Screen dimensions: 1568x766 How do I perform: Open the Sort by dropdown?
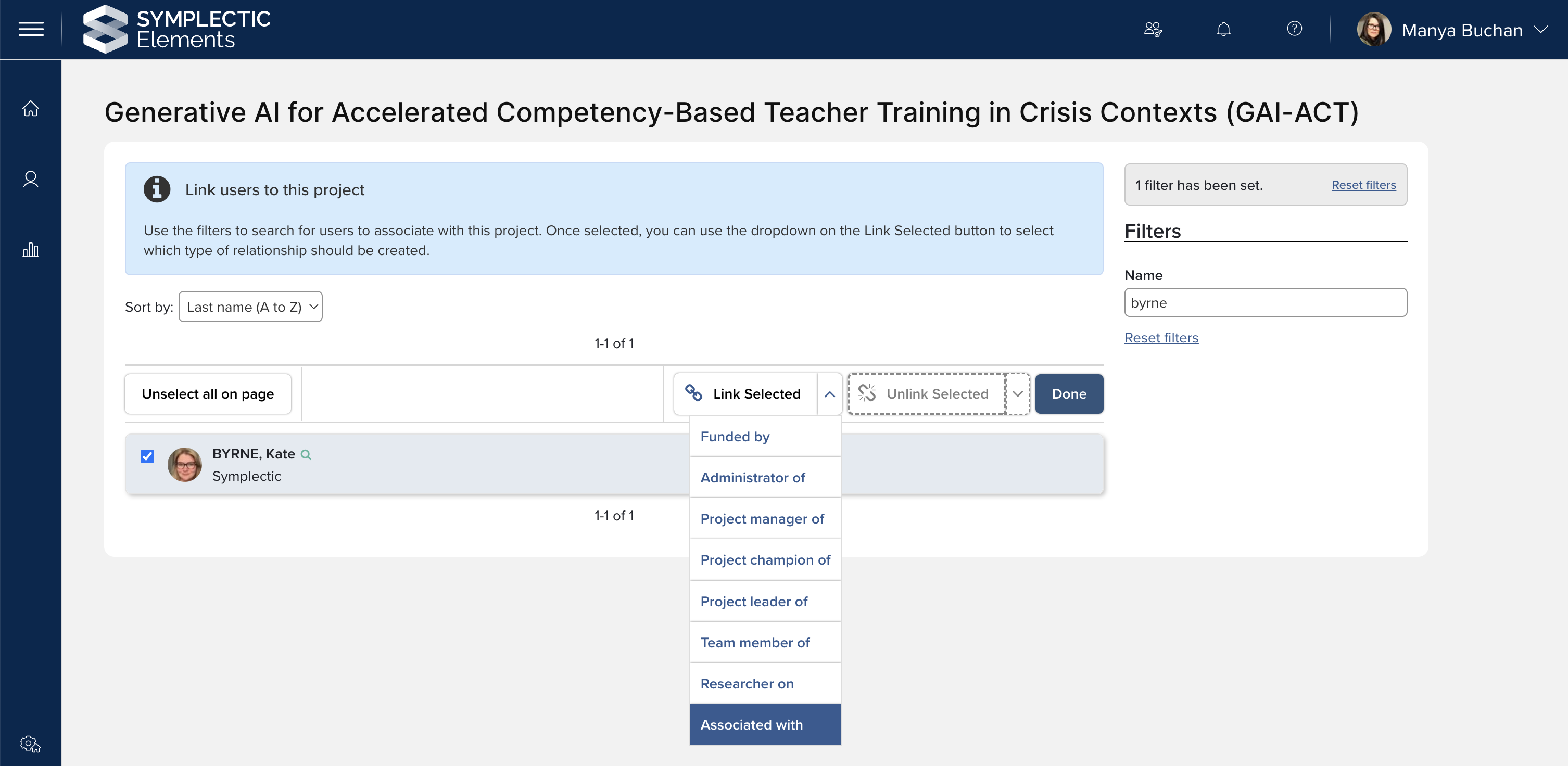coord(250,307)
